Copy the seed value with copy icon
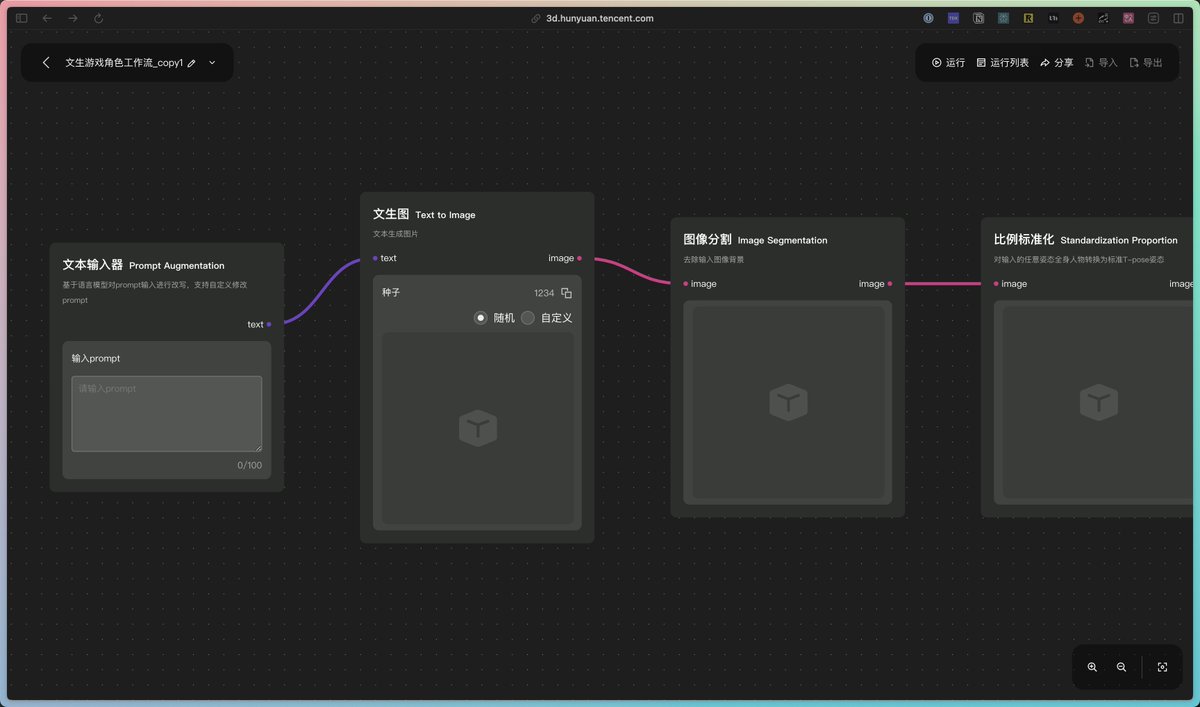Viewport: 1200px width, 707px height. pyautogui.click(x=566, y=293)
